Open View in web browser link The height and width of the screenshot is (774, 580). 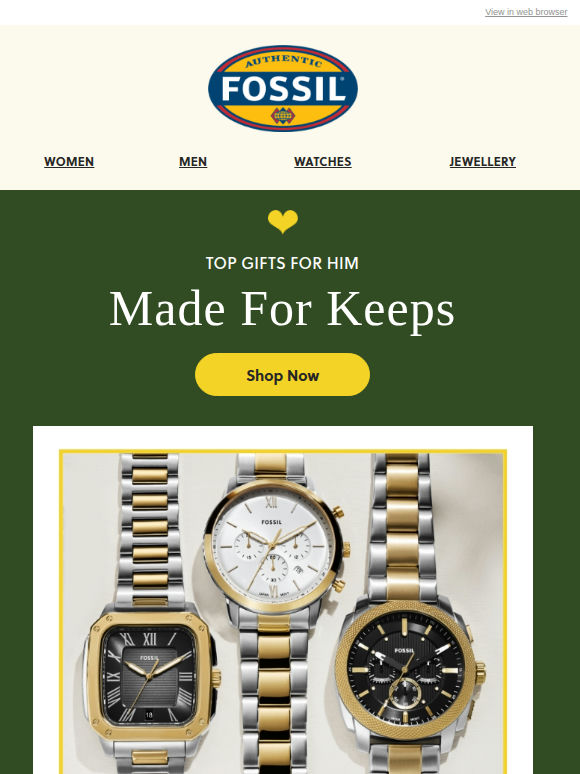(526, 12)
